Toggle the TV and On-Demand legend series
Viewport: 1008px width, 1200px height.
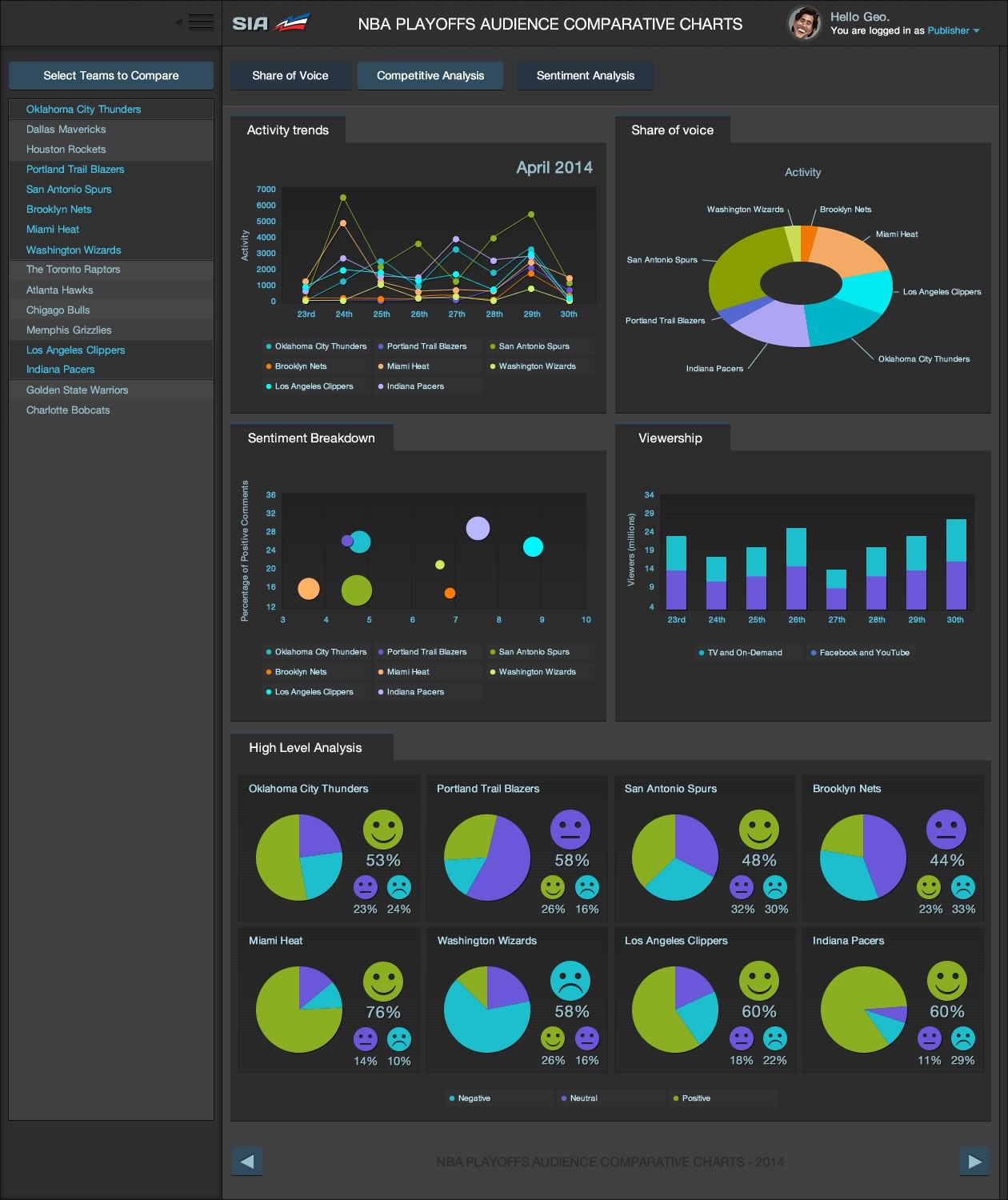tap(744, 653)
